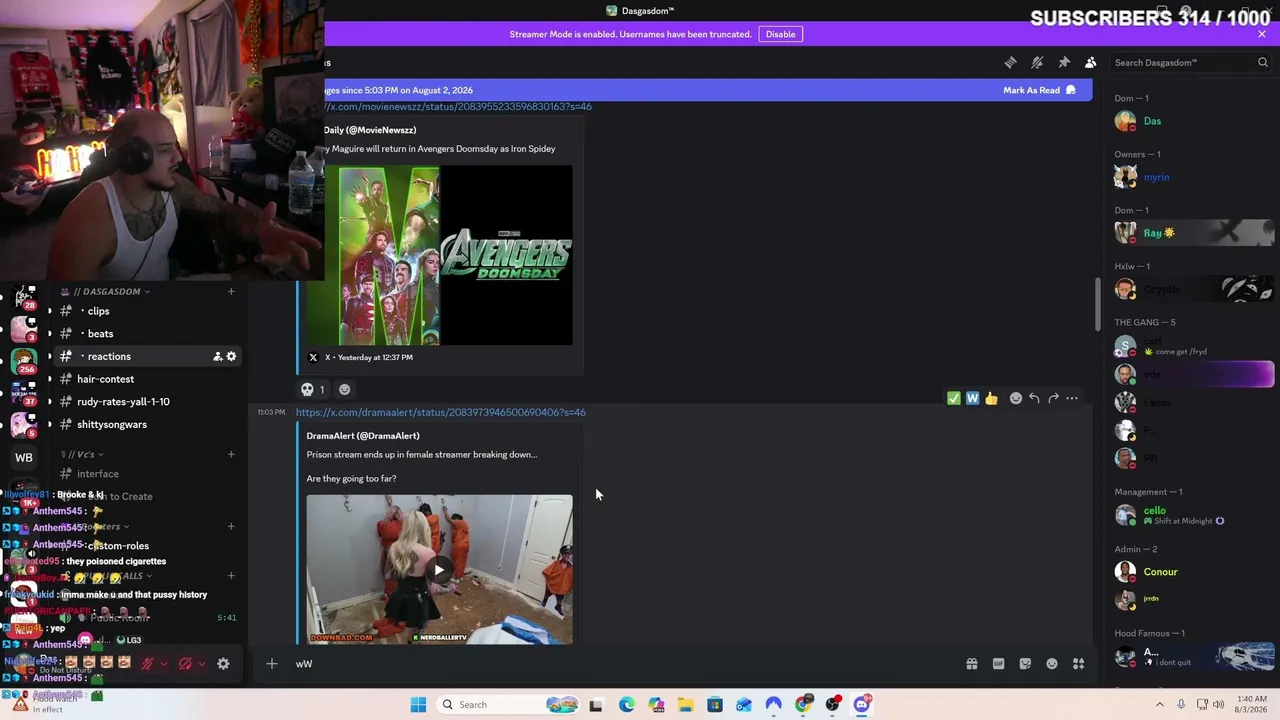Open microphone input options arrow
Screen dimensions: 1280x720
(x=164, y=663)
